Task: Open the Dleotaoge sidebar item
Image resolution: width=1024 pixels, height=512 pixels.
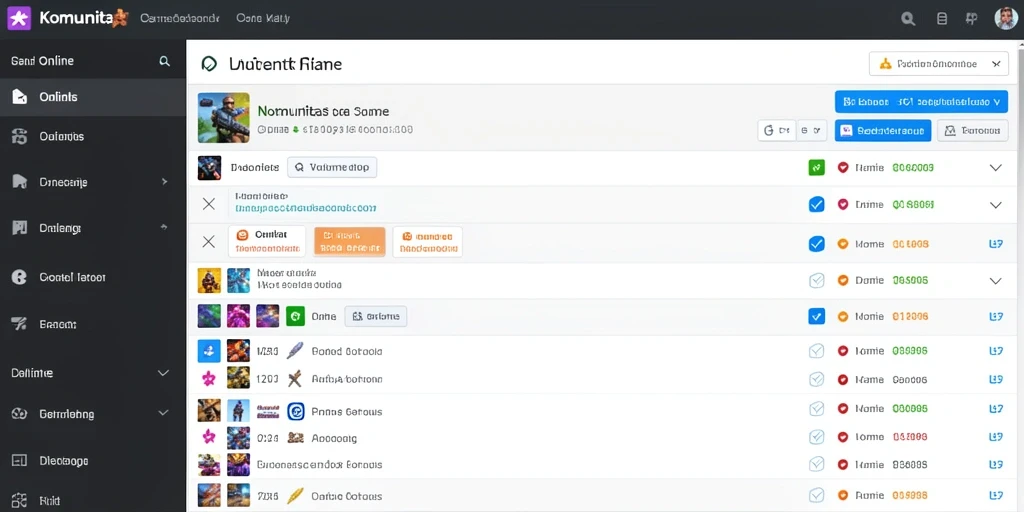Action: tap(93, 460)
